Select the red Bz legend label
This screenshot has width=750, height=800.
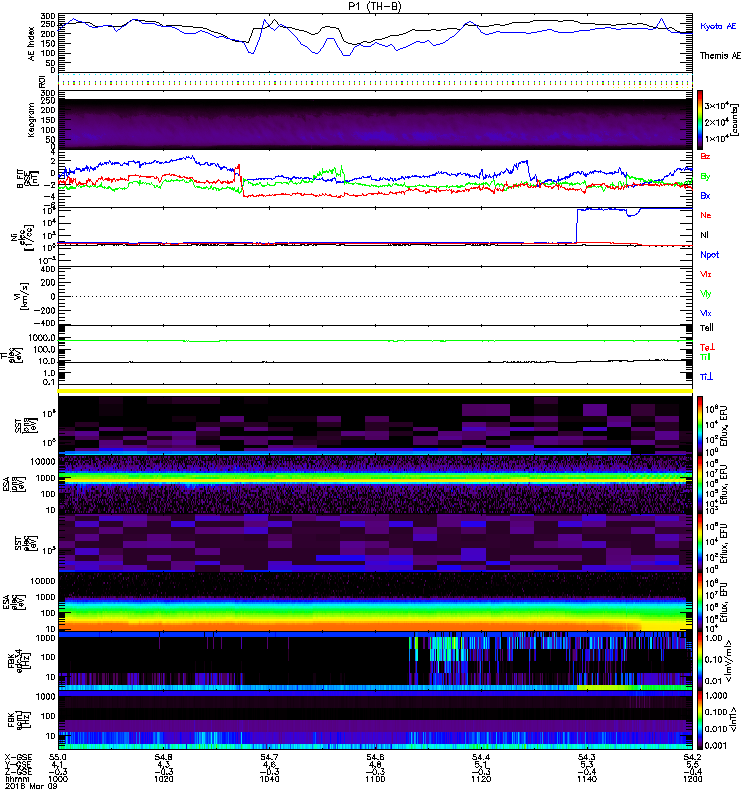[705, 156]
